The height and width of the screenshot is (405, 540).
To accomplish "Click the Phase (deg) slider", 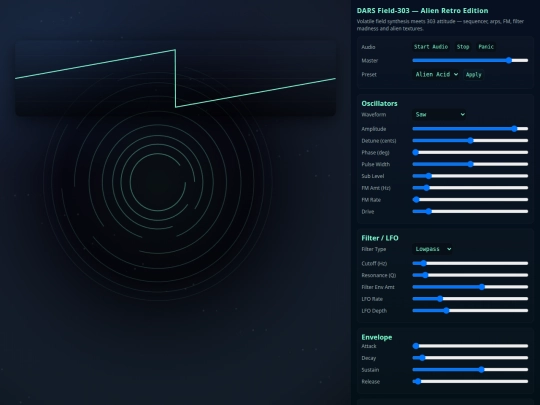I will pos(470,152).
